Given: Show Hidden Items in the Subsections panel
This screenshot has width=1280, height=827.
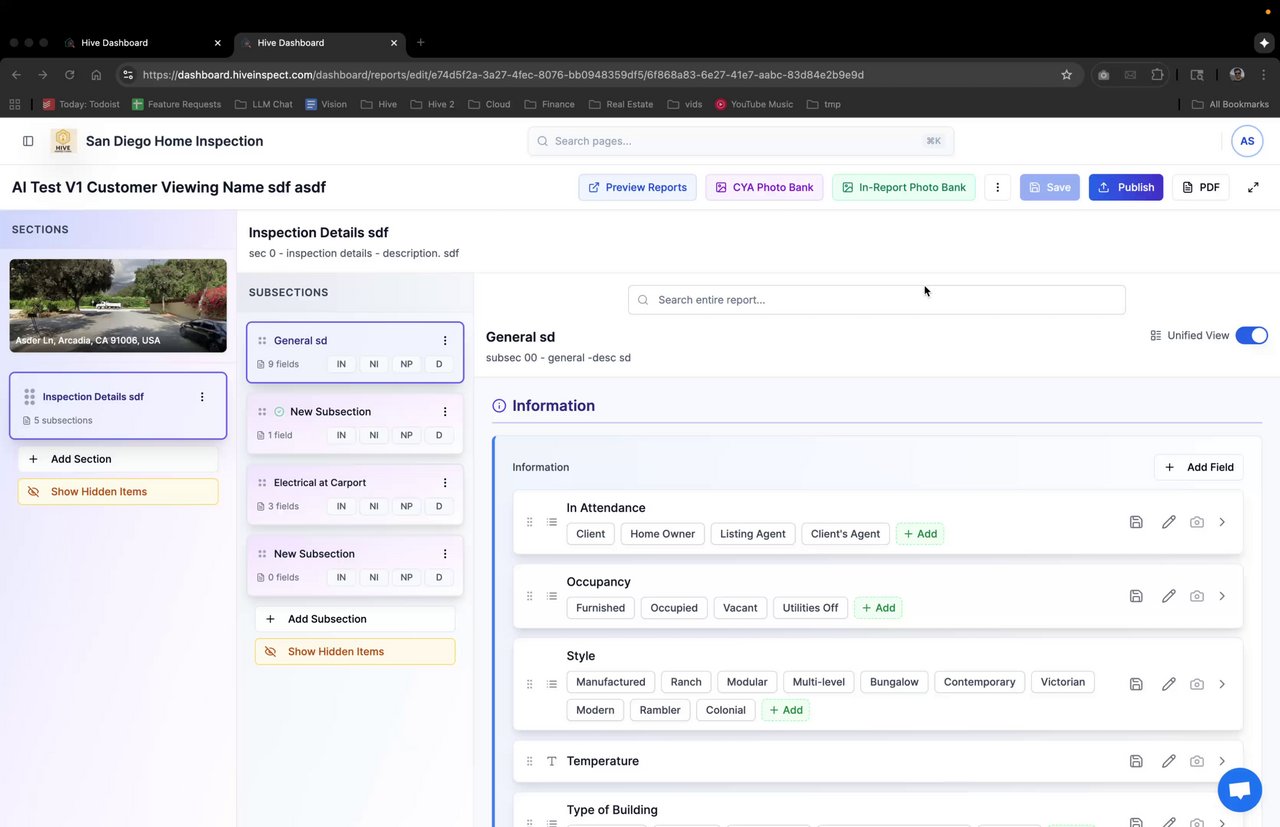Looking at the screenshot, I should [355, 652].
